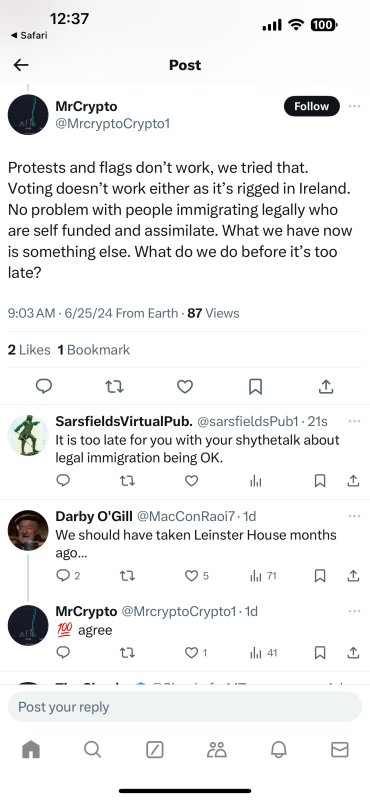Viewport: 370px width, 800px height.
Task: Open more options for MrCrypto's main post
Action: pos(354,106)
